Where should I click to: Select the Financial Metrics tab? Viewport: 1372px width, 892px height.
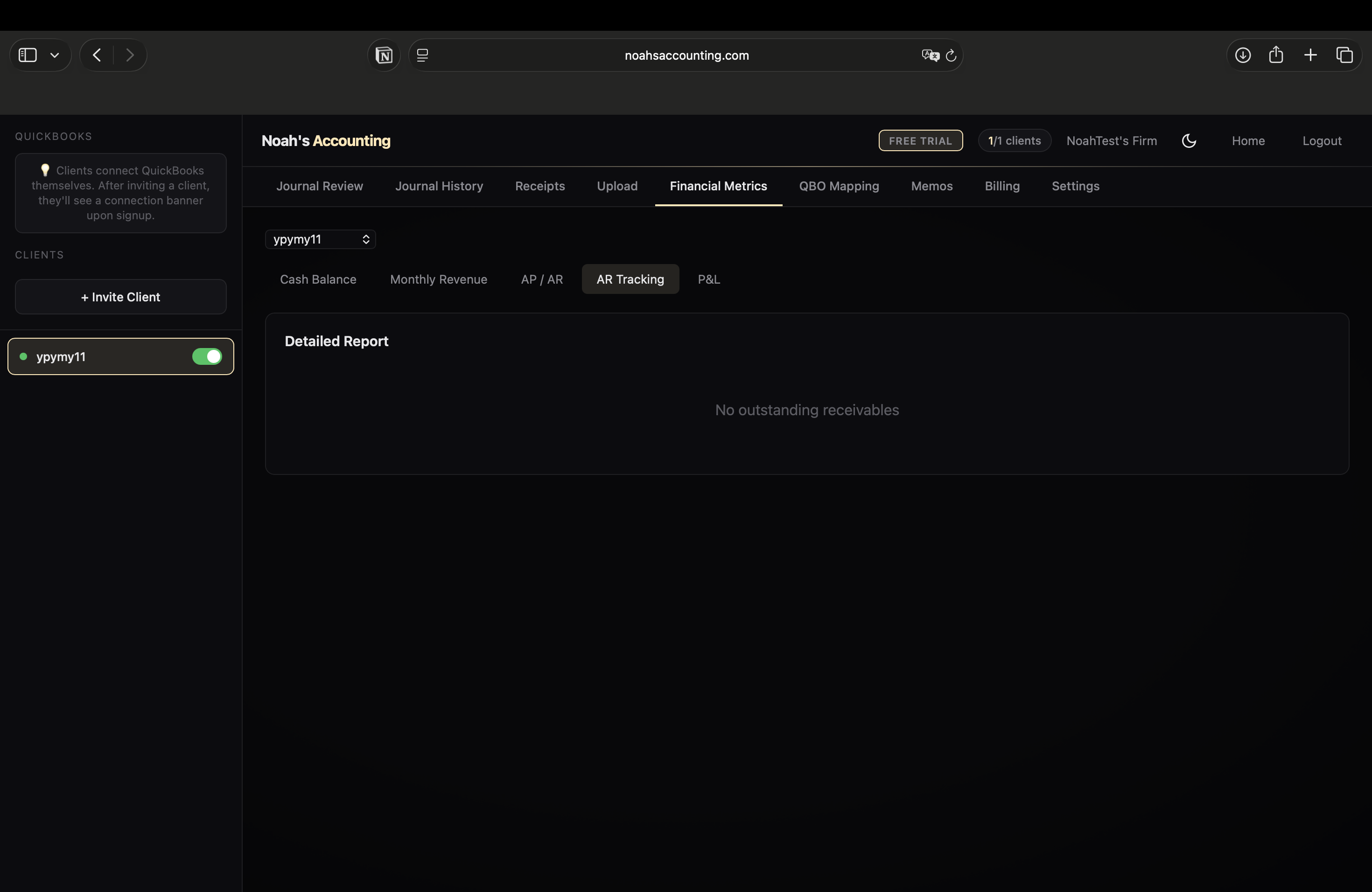pyautogui.click(x=718, y=186)
